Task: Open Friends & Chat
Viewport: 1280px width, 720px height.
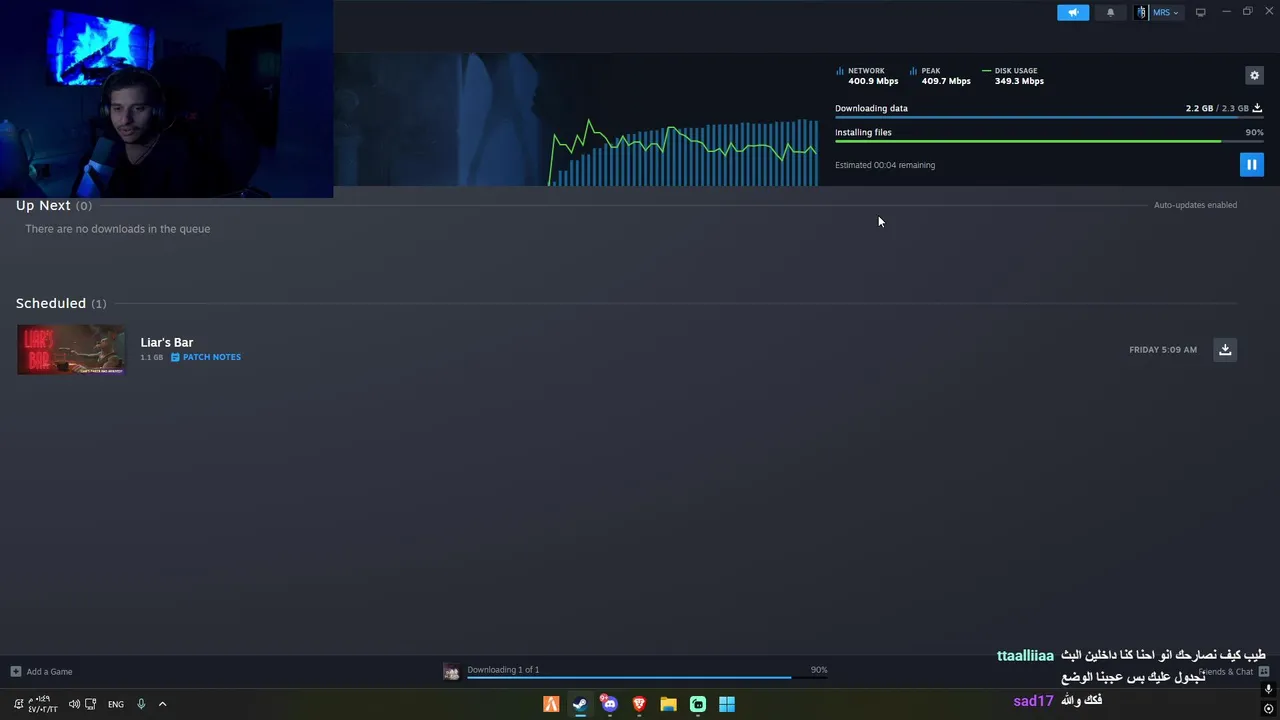Action: pyautogui.click(x=1234, y=672)
